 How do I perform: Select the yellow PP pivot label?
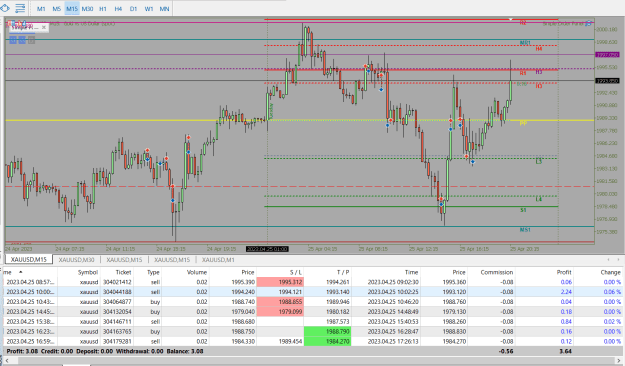523,123
